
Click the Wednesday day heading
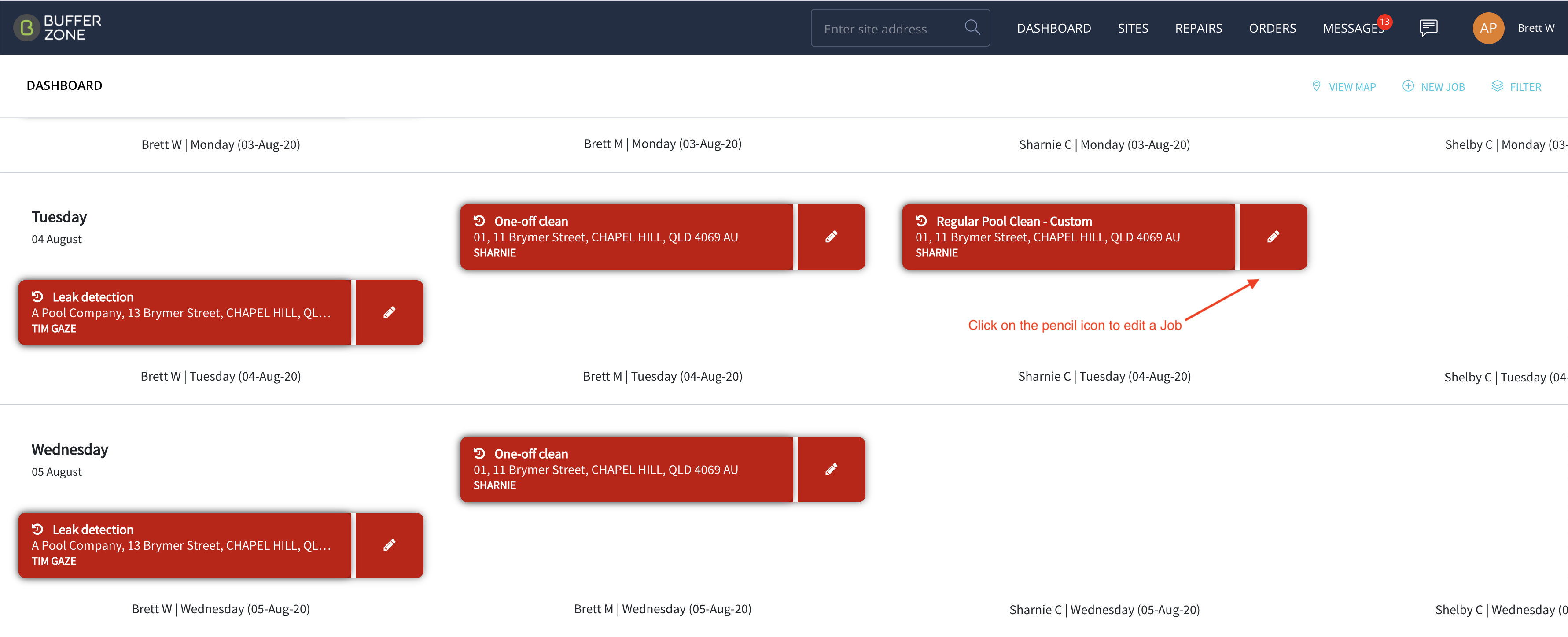pyautogui.click(x=70, y=449)
